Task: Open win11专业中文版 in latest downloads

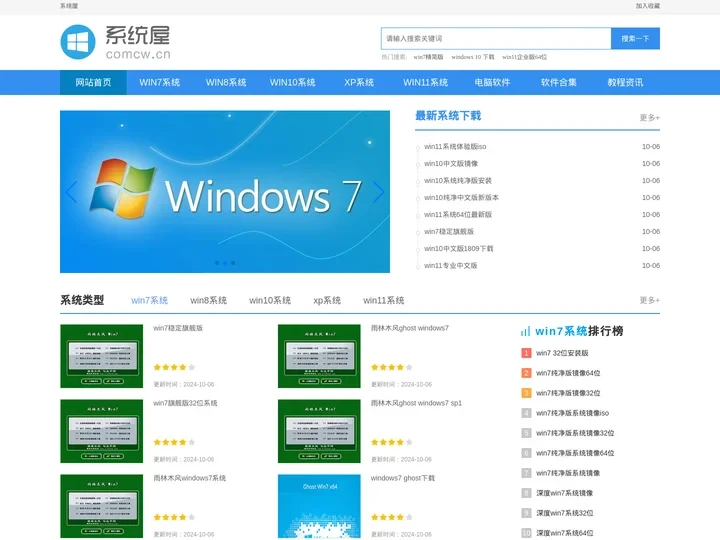Action: pos(450,265)
